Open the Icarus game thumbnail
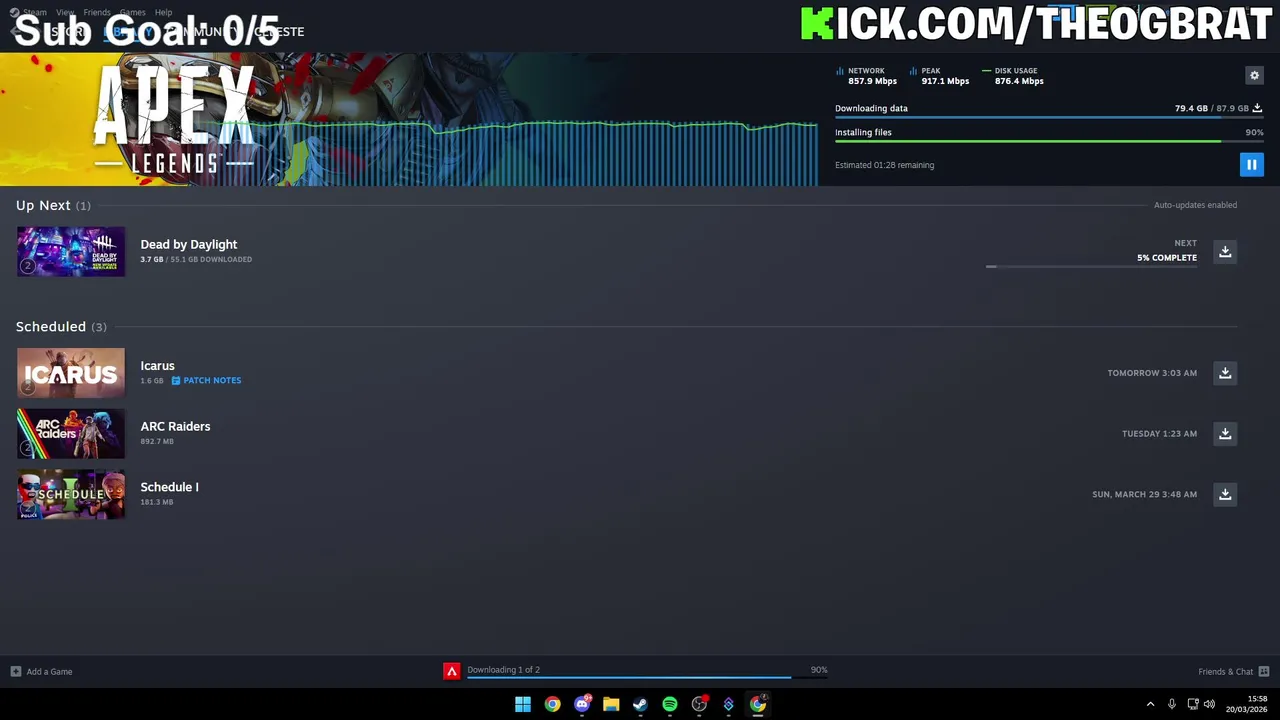Screen dimensions: 1280x720 click(x=71, y=373)
